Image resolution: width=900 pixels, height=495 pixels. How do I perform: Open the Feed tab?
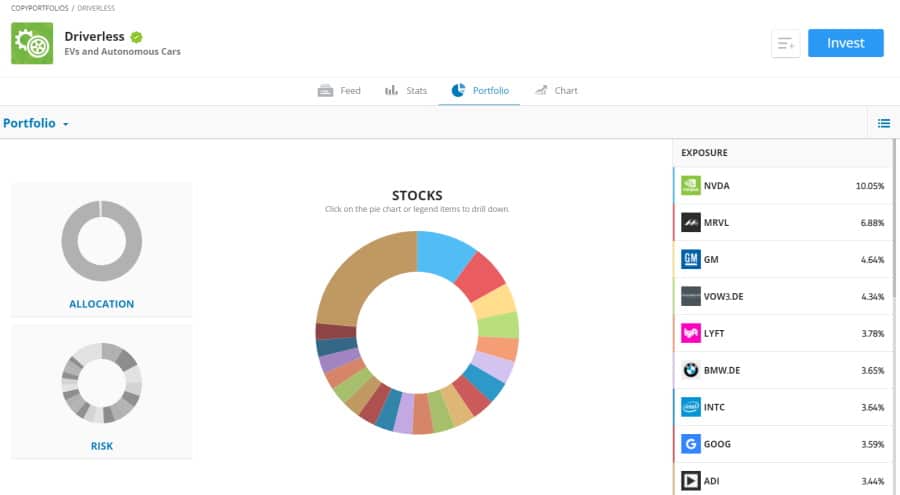tap(339, 91)
